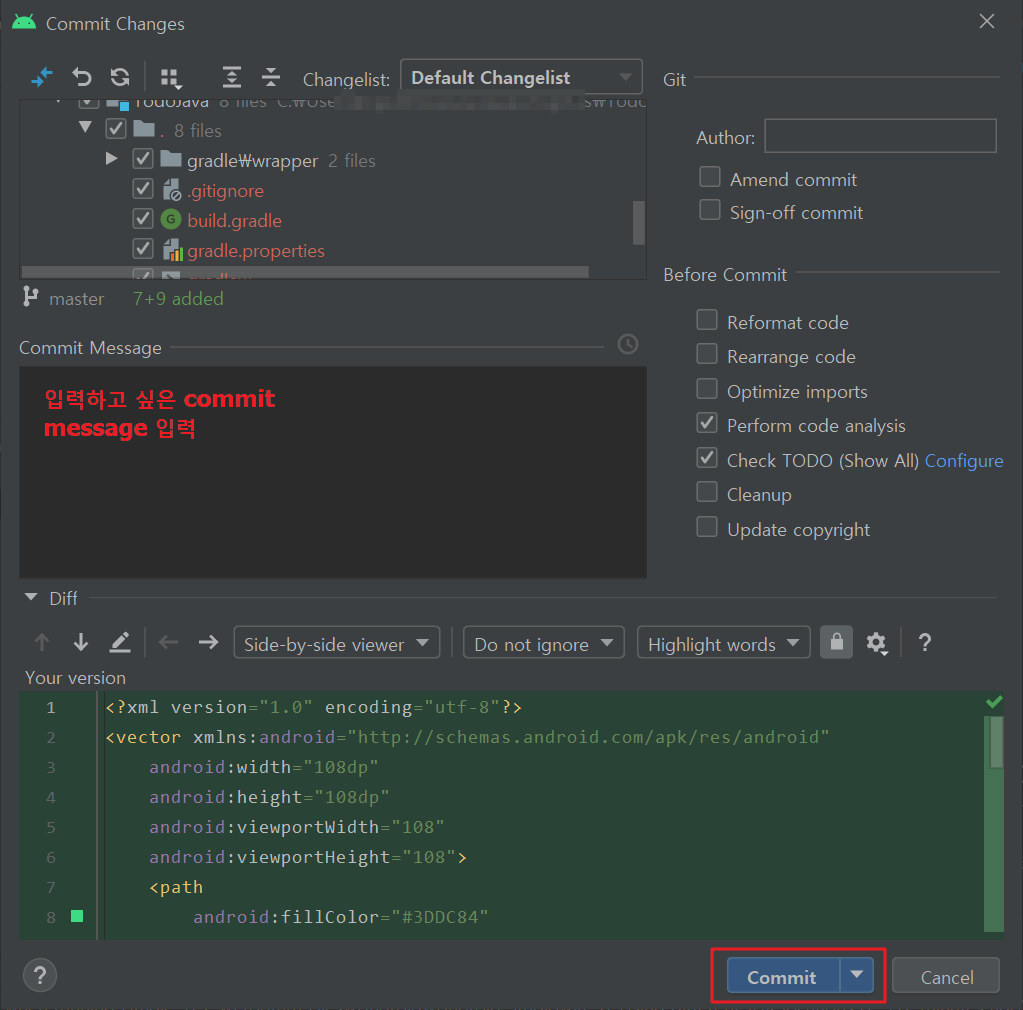Click inside the Commit Message text area
This screenshot has height=1010, width=1023.
[333, 472]
